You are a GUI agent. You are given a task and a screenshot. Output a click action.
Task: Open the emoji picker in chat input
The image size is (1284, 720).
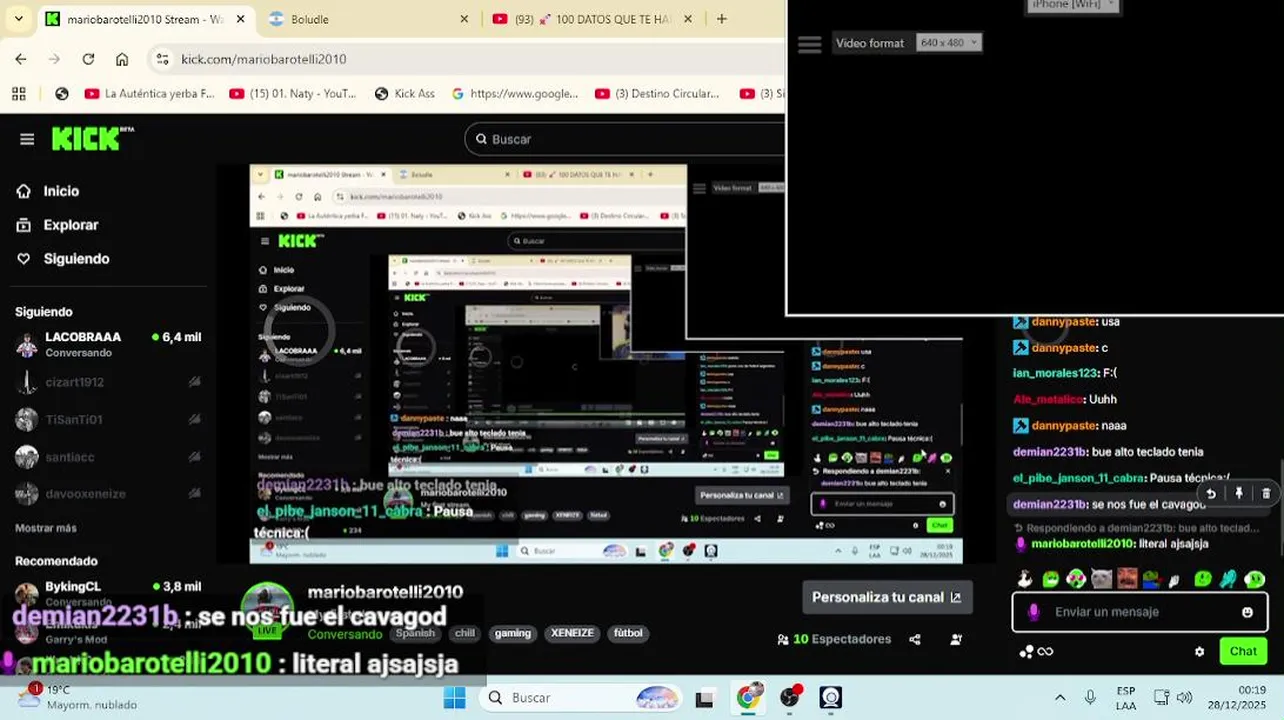click(1247, 612)
